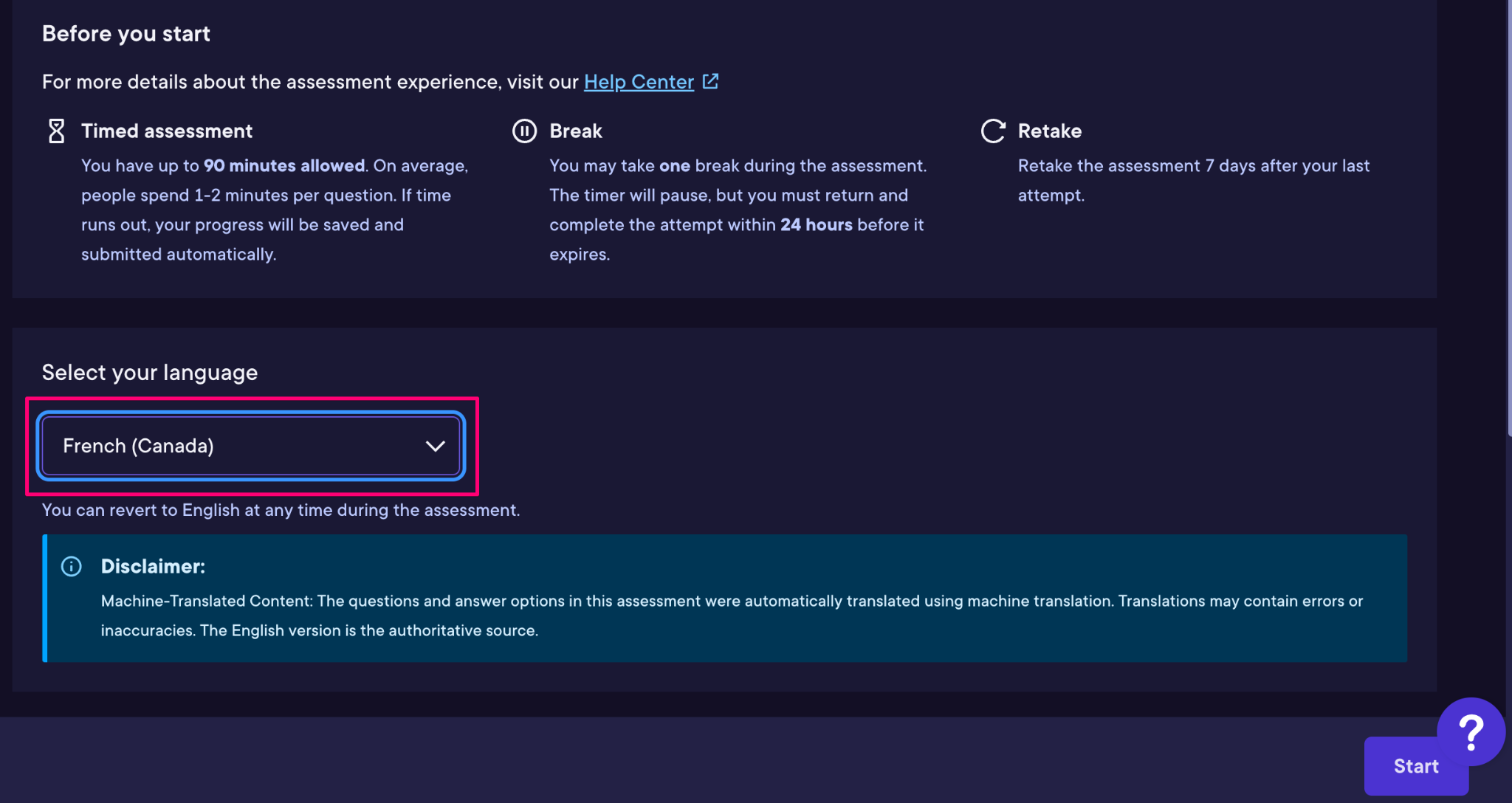Click the Retake 7 days description text
1512x803 pixels.
coord(1194,181)
